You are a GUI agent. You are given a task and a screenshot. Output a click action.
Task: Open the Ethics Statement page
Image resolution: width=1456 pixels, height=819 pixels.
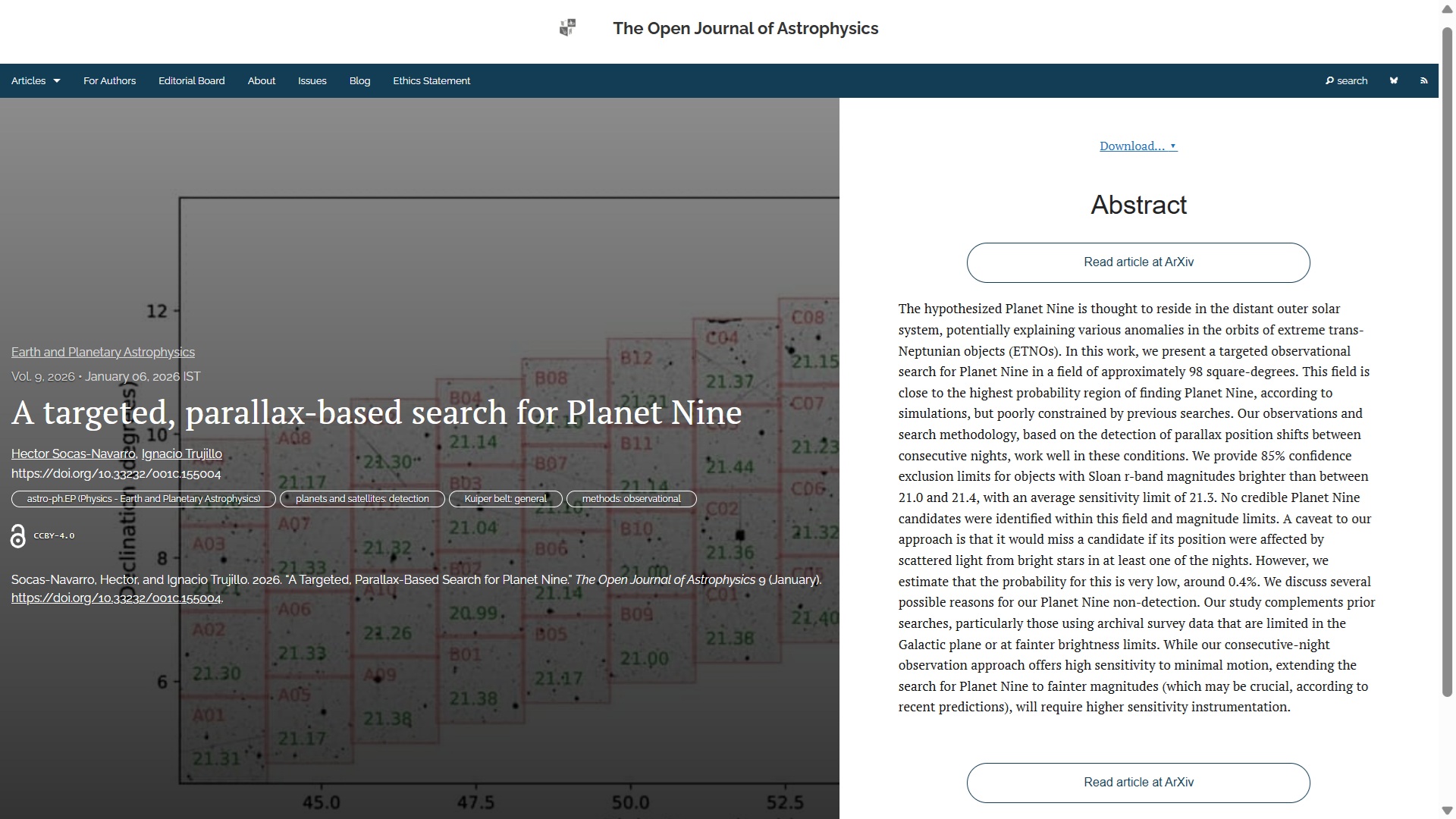(431, 80)
